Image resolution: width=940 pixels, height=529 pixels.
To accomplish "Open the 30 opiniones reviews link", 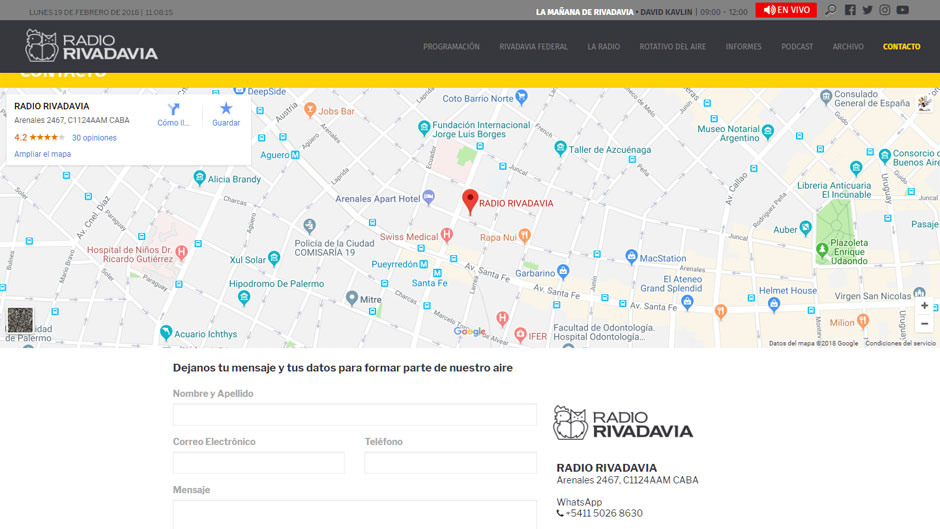I will click(94, 138).
